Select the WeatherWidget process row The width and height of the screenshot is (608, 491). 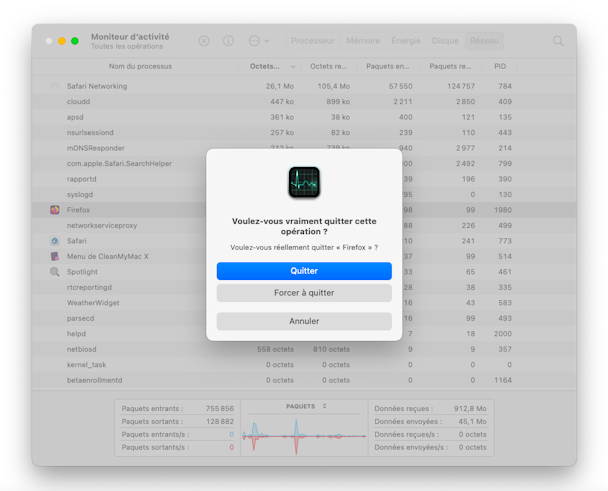[x=304, y=303]
